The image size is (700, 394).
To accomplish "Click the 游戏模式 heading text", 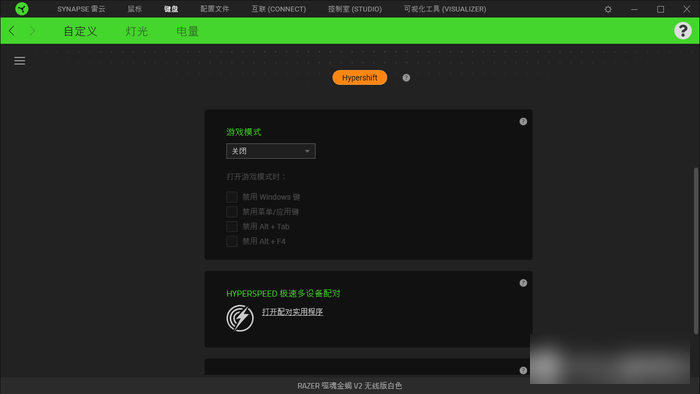I will click(244, 132).
